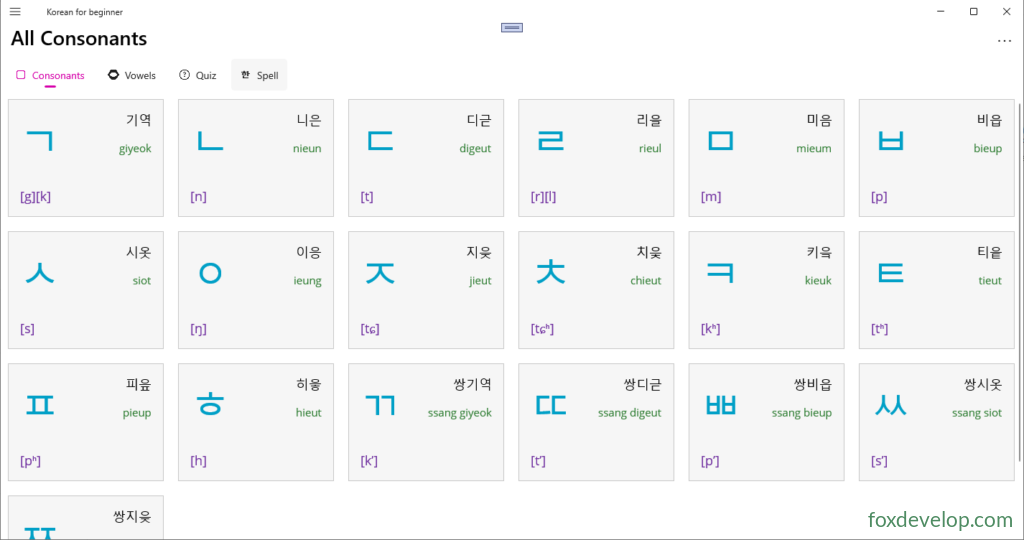Select the ㄱ giyeok consonant card
1024x540 pixels.
pos(86,158)
